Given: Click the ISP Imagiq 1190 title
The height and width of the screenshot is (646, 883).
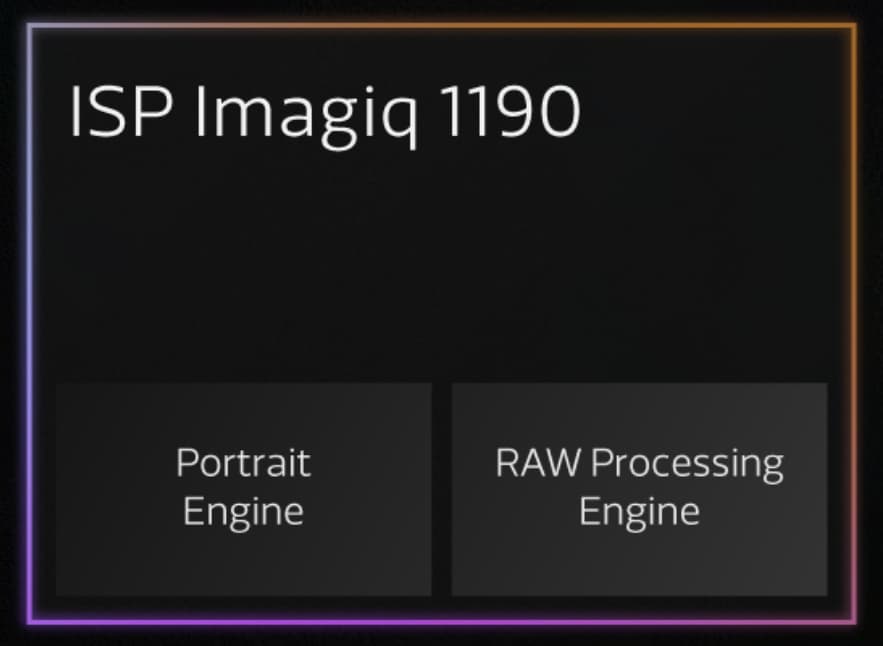Looking at the screenshot, I should pos(324,115).
